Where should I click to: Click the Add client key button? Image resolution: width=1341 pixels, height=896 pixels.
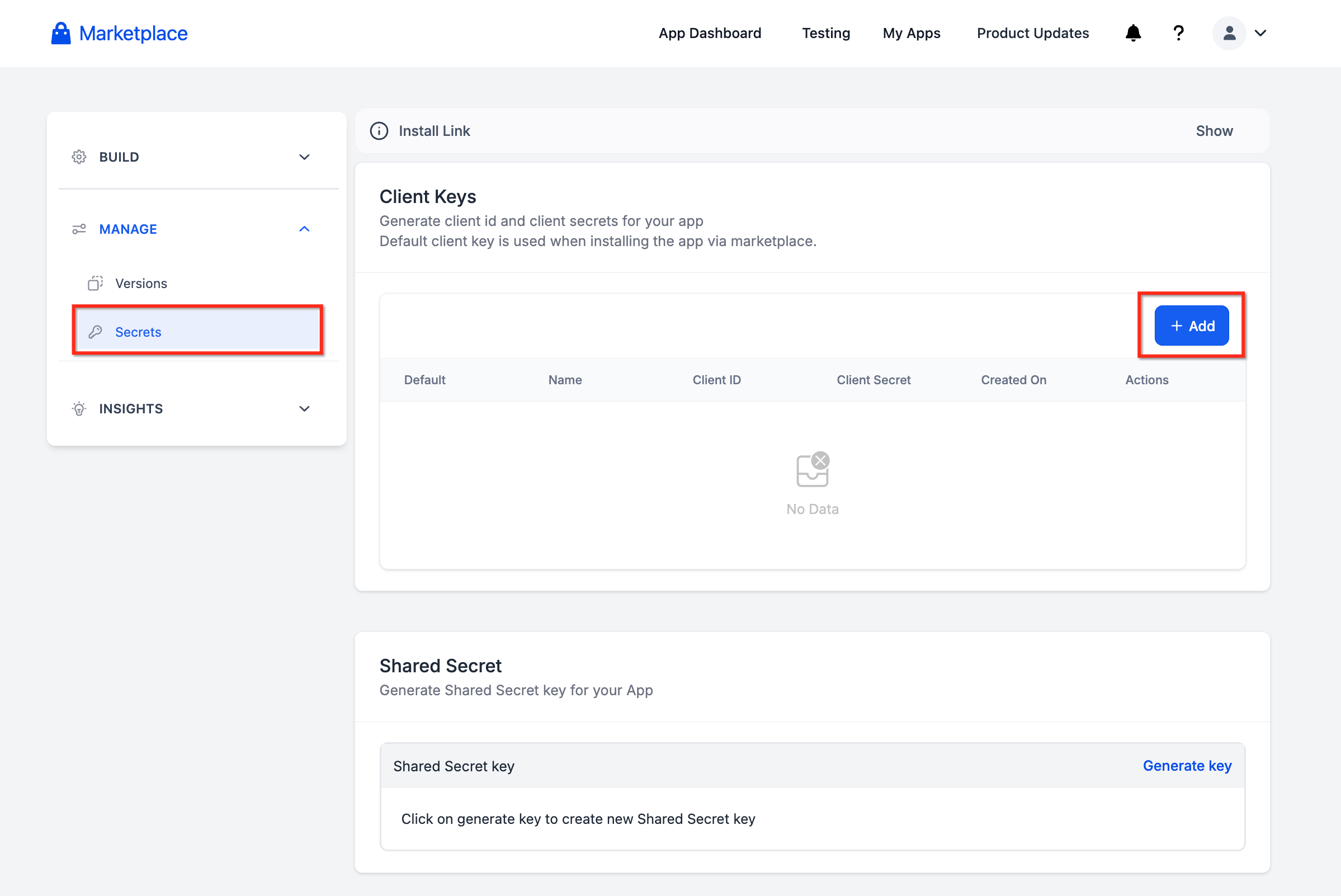1191,326
